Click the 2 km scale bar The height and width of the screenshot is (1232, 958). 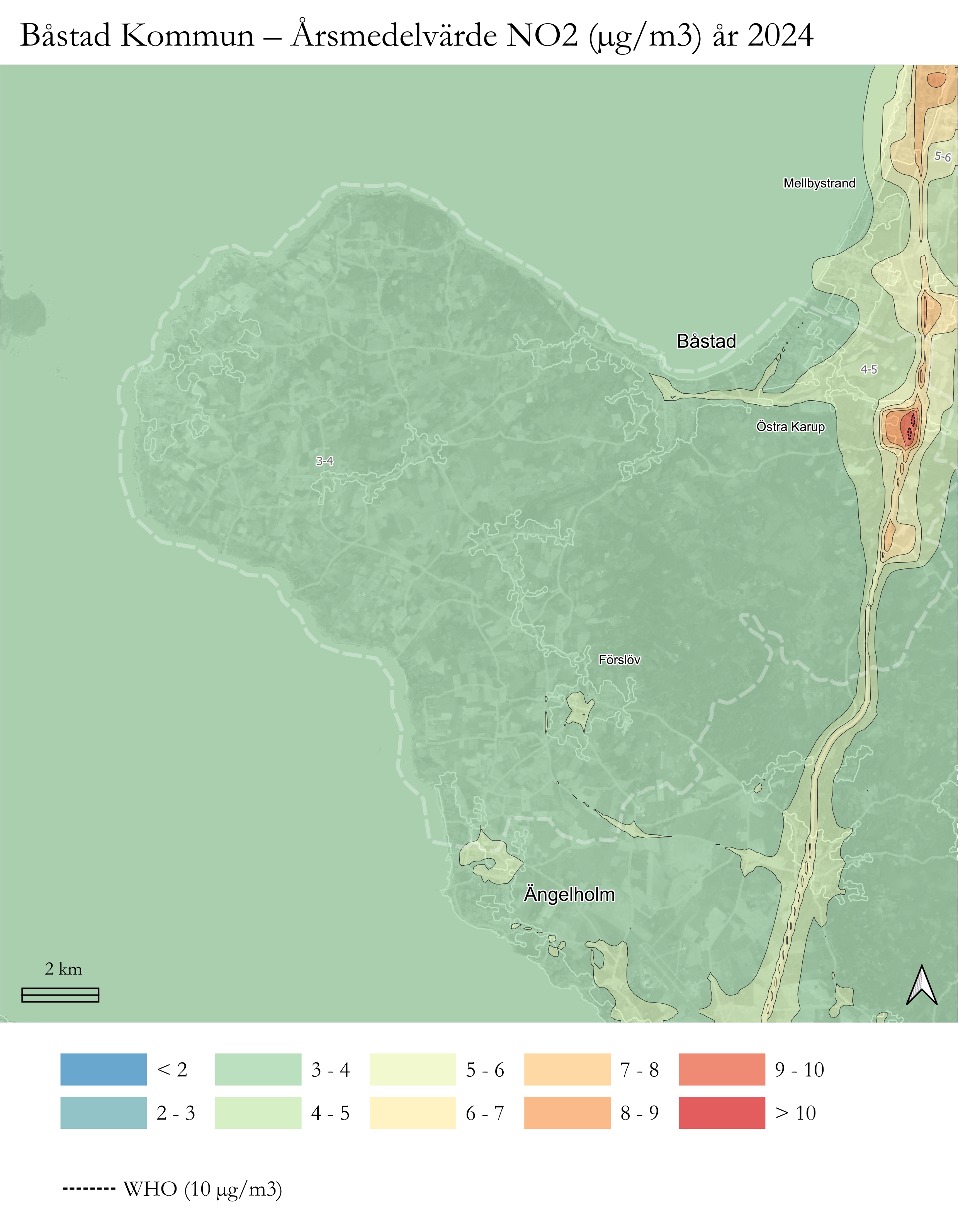tap(60, 995)
